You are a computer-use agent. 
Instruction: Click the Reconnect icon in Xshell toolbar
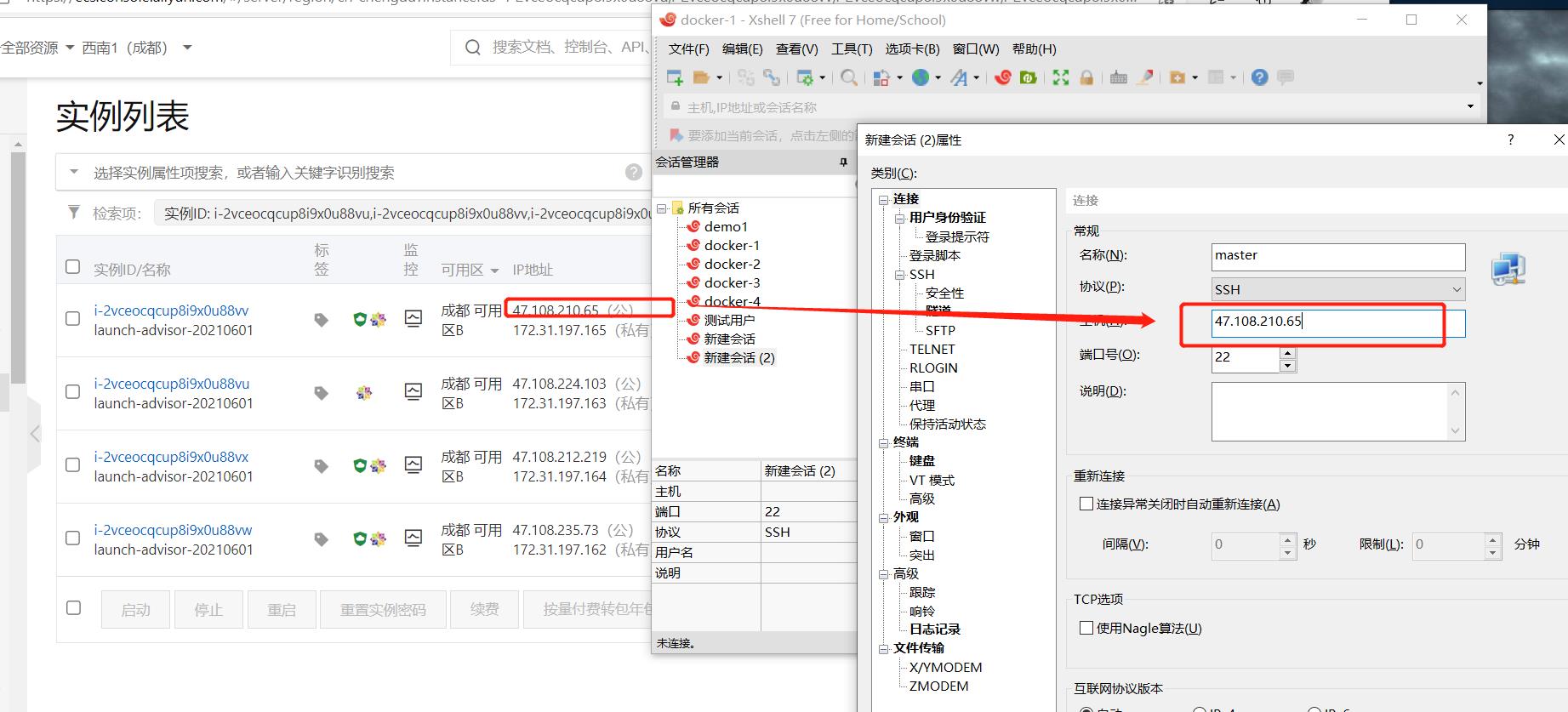coord(772,77)
